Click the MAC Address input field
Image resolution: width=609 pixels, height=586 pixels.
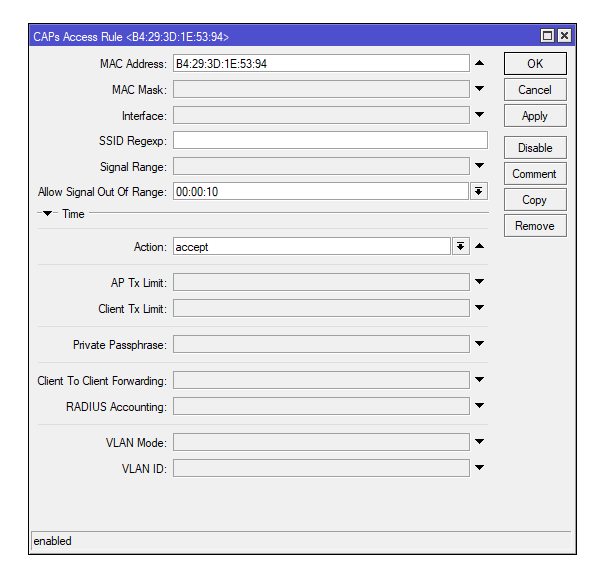321,63
